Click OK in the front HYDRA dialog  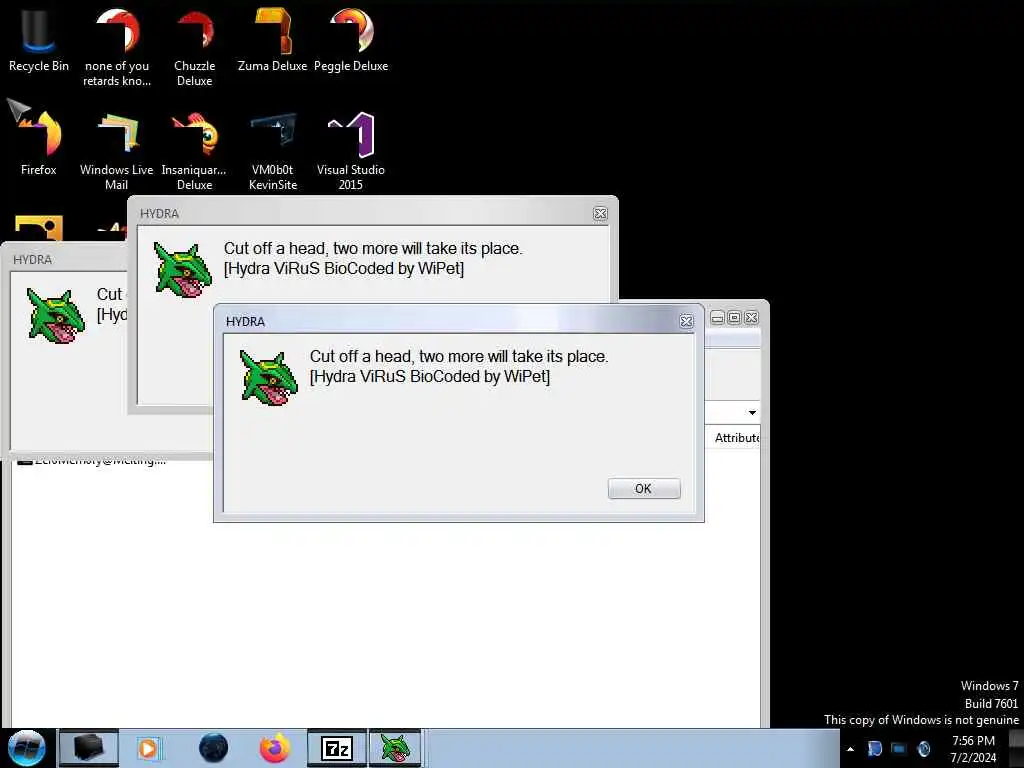click(644, 488)
